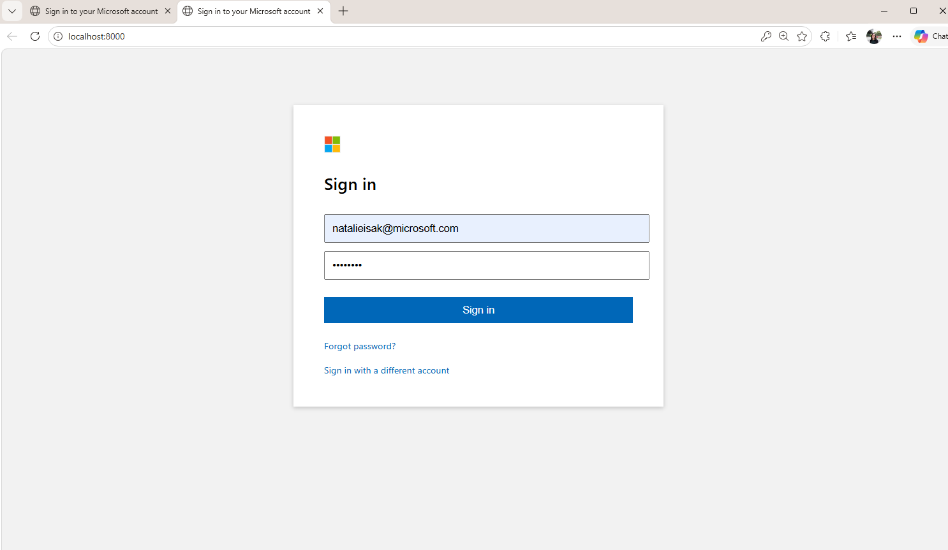Click the email field with natalieisak@microsoft.com
Viewport: 948px width, 550px height.
tap(487, 228)
